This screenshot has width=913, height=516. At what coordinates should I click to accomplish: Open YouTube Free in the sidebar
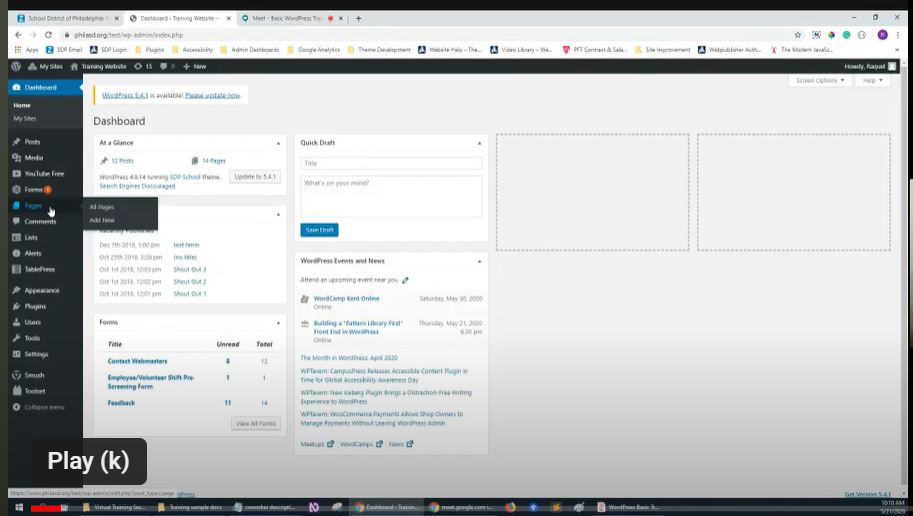click(45, 174)
